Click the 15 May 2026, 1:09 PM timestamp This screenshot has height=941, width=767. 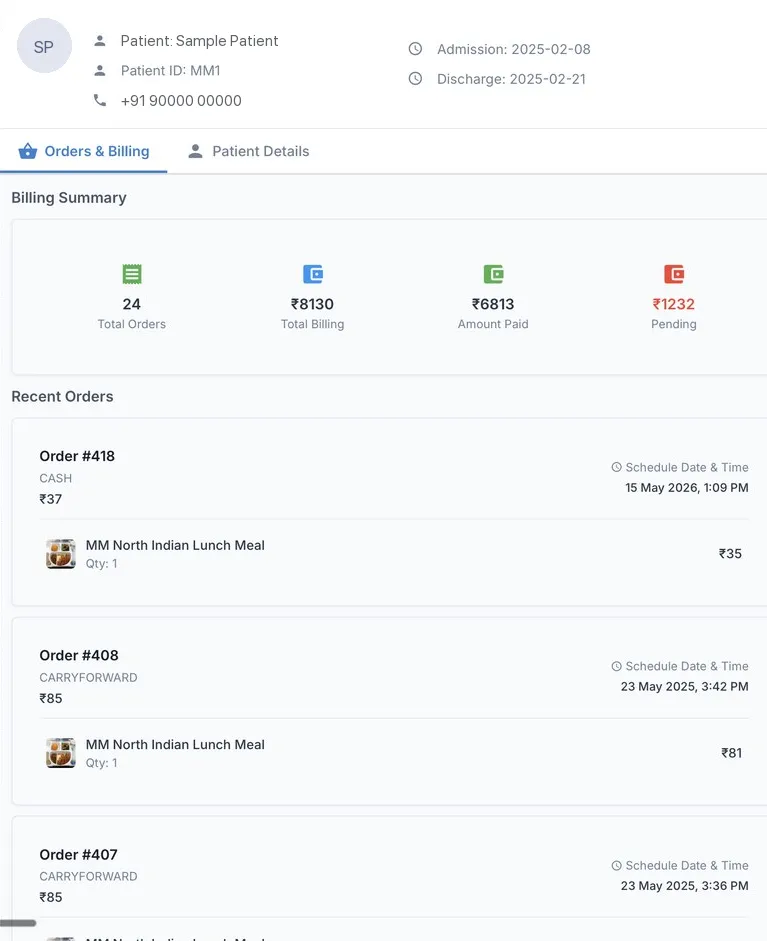coord(687,487)
